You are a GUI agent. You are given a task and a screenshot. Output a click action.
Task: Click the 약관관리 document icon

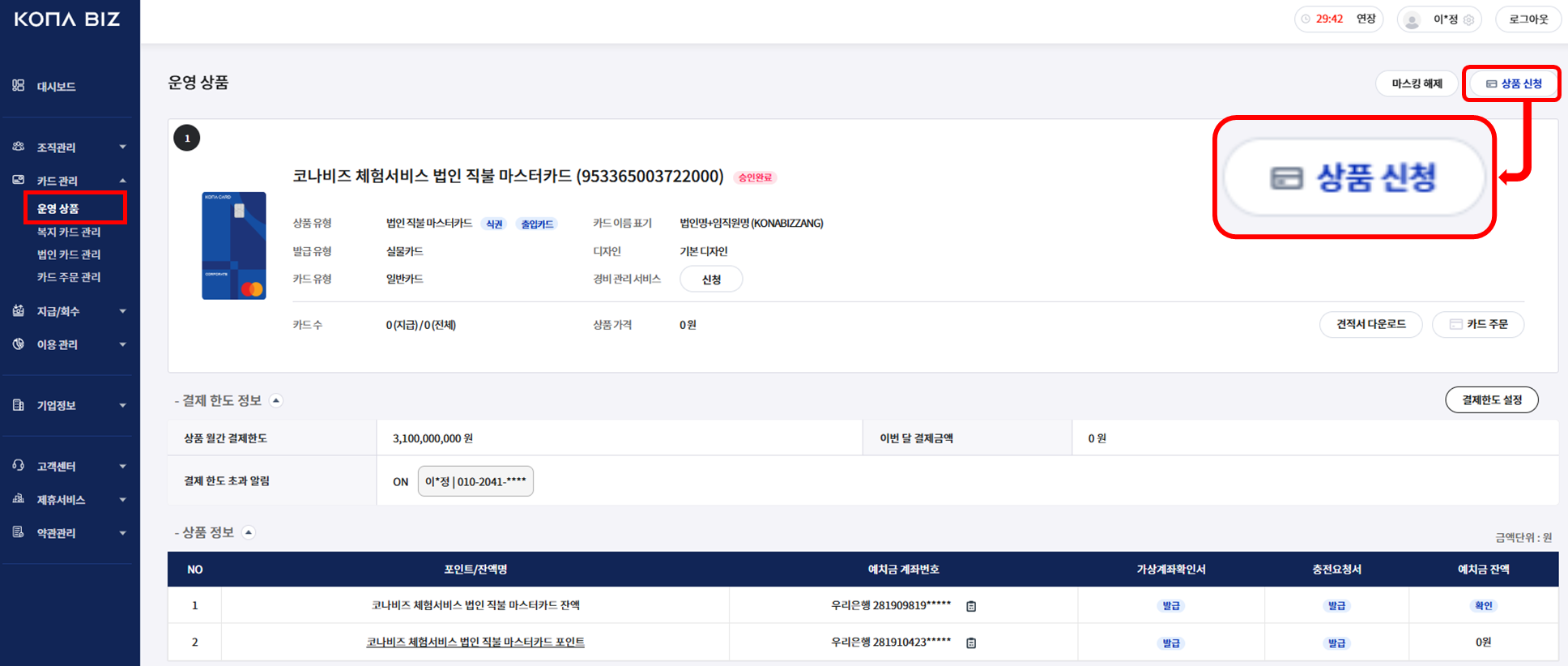point(18,532)
